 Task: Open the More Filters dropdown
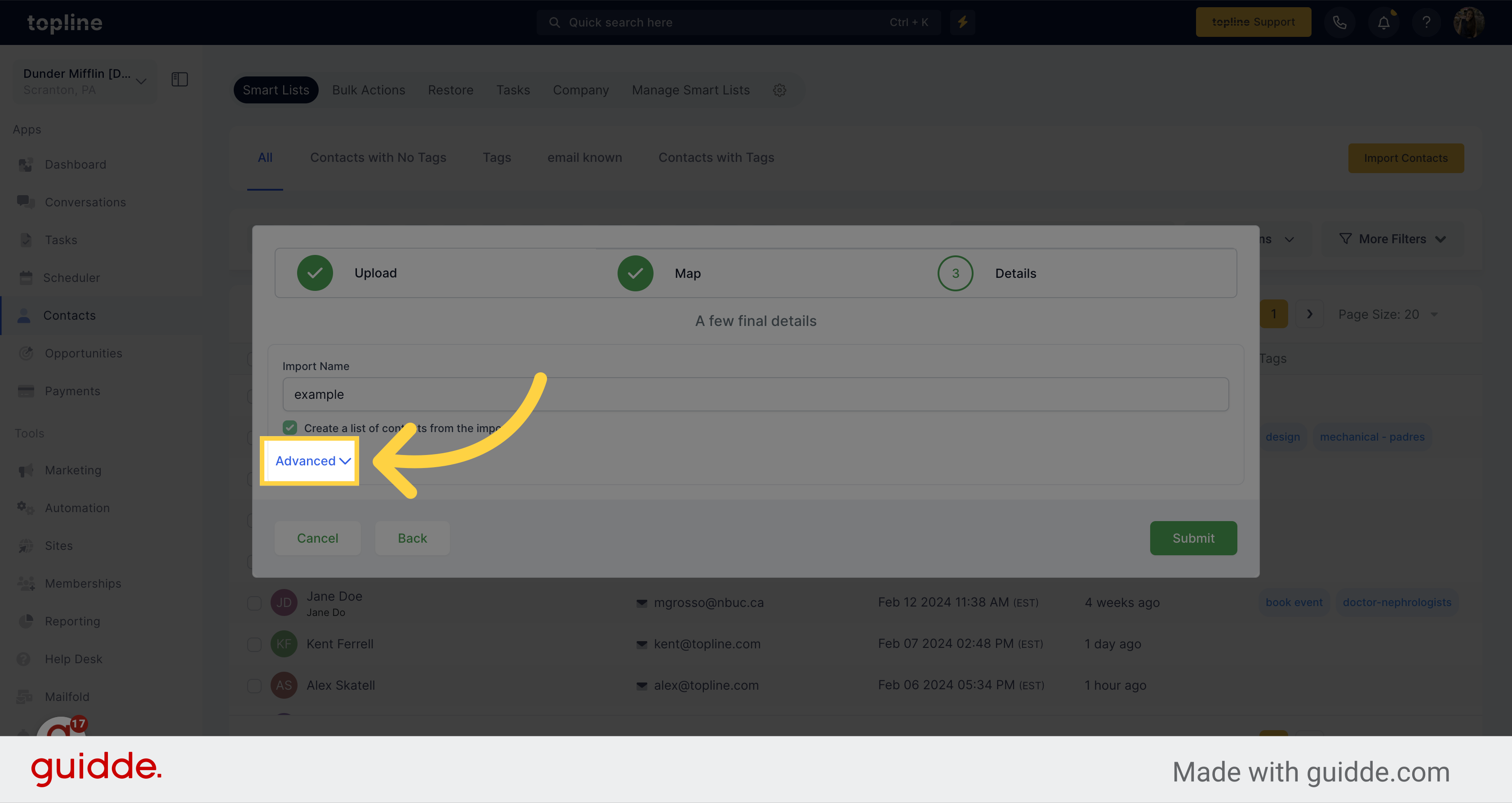pos(1393,238)
